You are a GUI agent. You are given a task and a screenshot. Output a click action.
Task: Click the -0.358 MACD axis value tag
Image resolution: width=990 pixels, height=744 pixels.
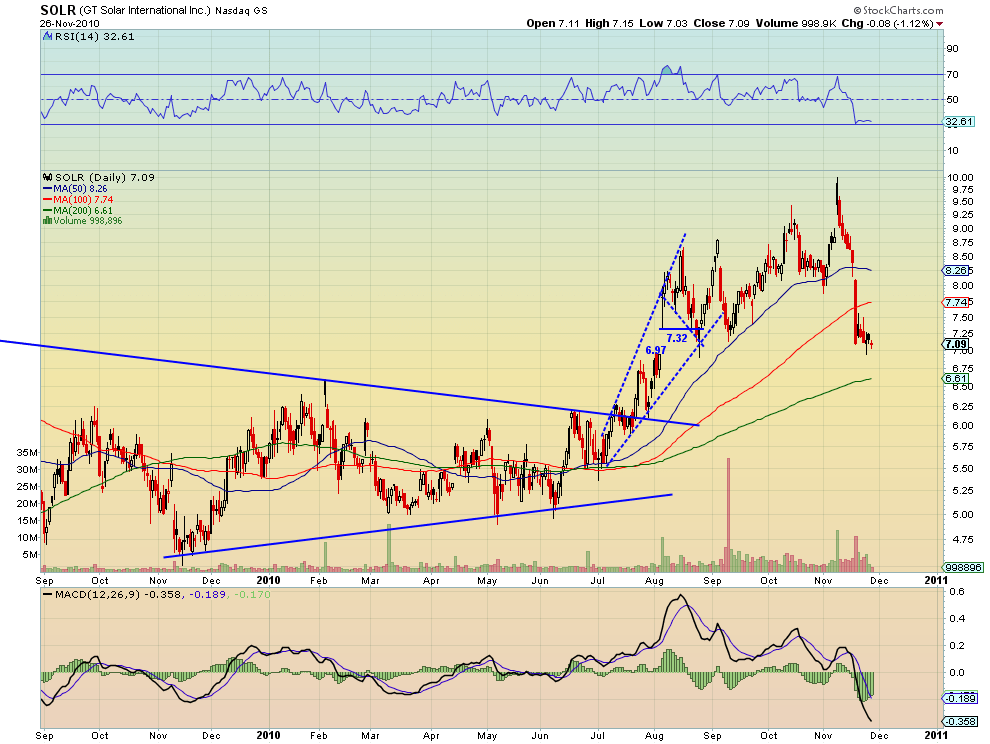tap(960, 721)
